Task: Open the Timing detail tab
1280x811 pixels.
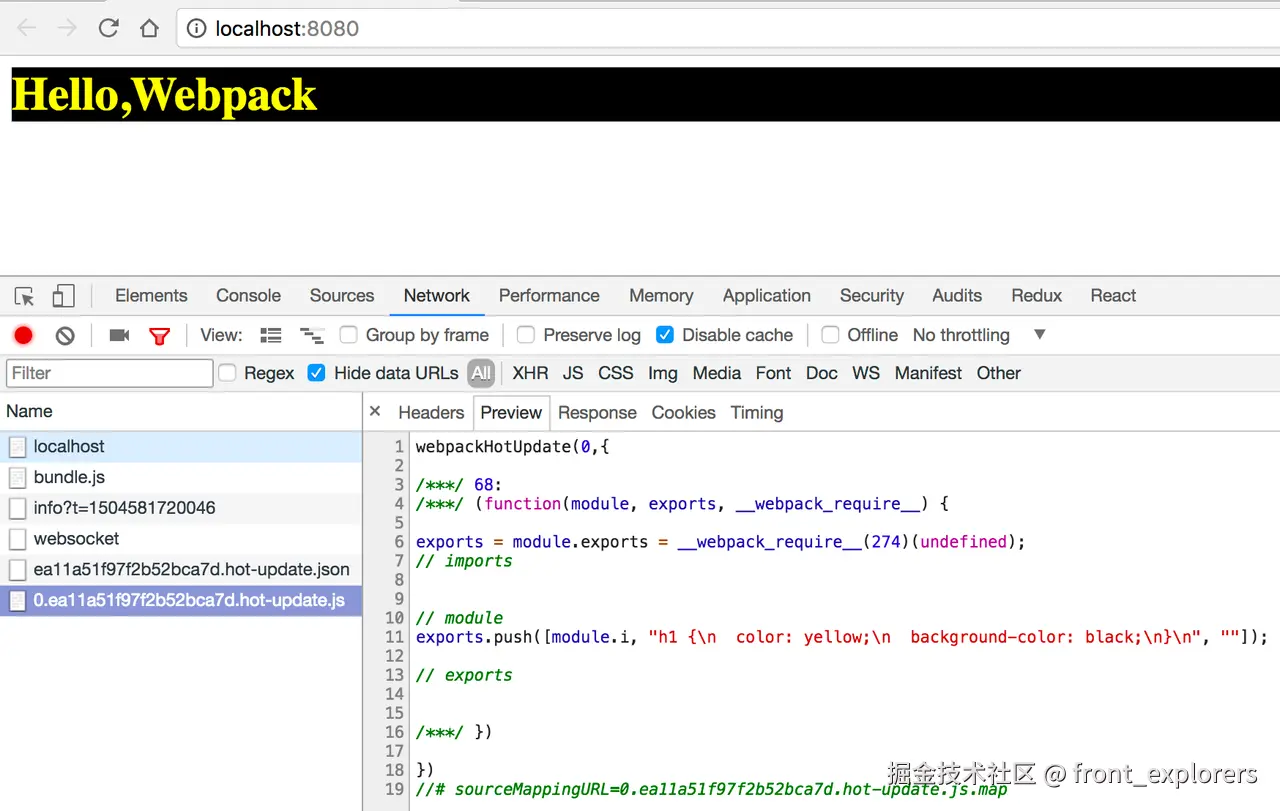Action: pos(757,412)
